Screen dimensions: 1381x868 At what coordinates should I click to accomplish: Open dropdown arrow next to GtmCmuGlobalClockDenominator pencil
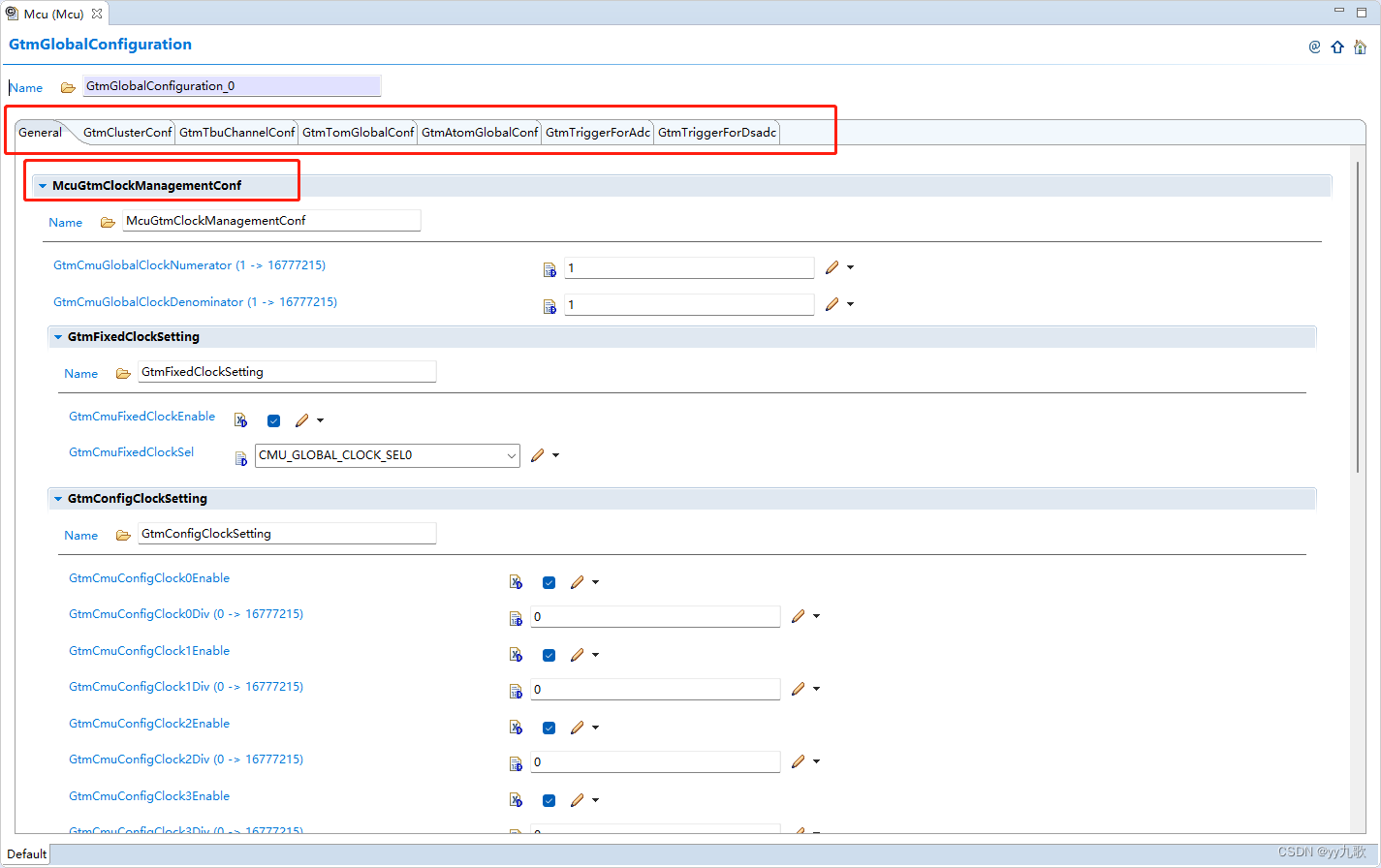850,304
